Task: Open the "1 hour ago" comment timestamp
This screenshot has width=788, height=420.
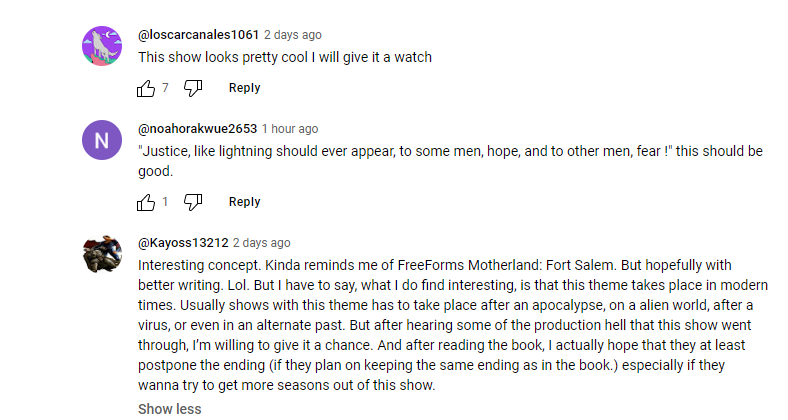Action: tap(290, 129)
